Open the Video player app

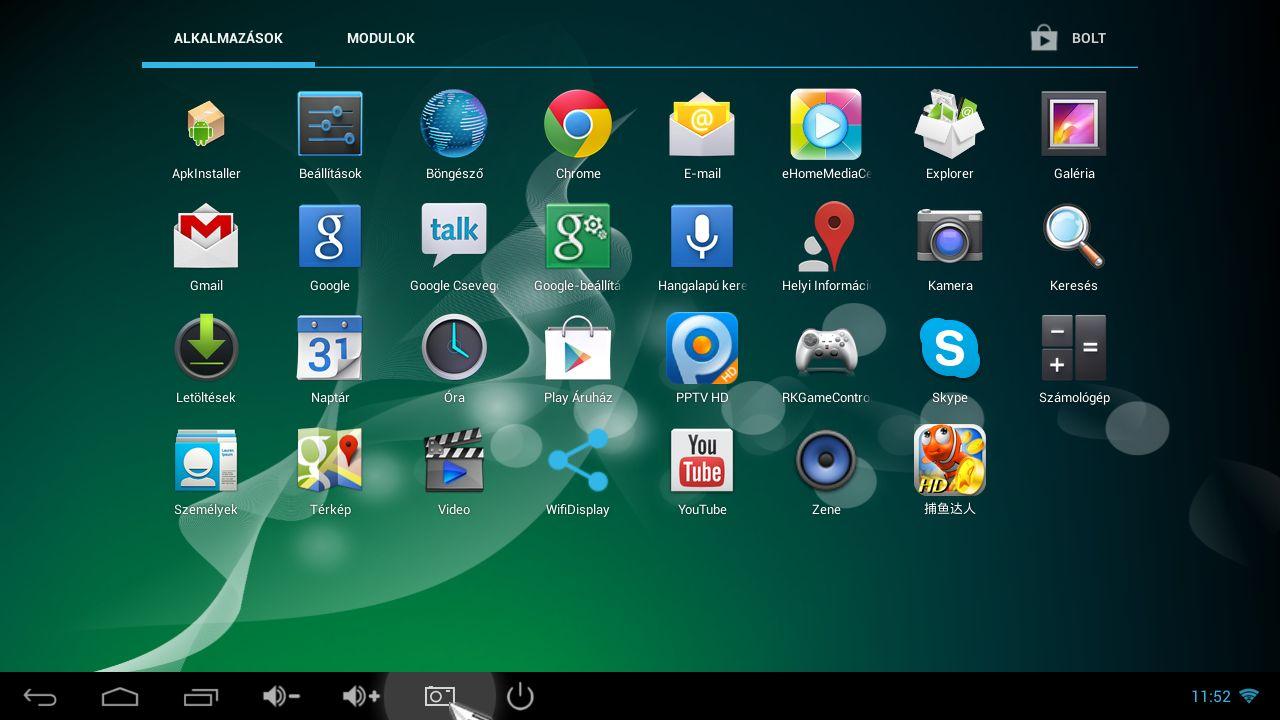(454, 461)
